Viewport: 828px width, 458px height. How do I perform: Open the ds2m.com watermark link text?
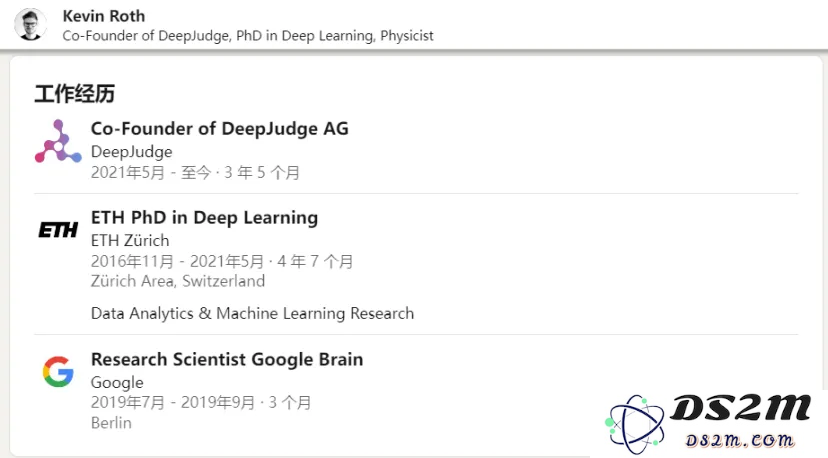point(739,440)
